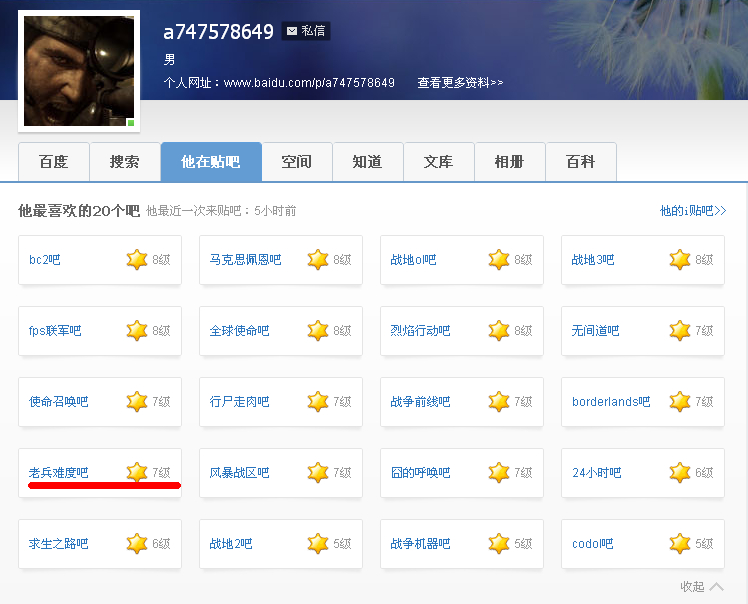
Task: Switch to the 搜索 tab
Action: (125, 162)
